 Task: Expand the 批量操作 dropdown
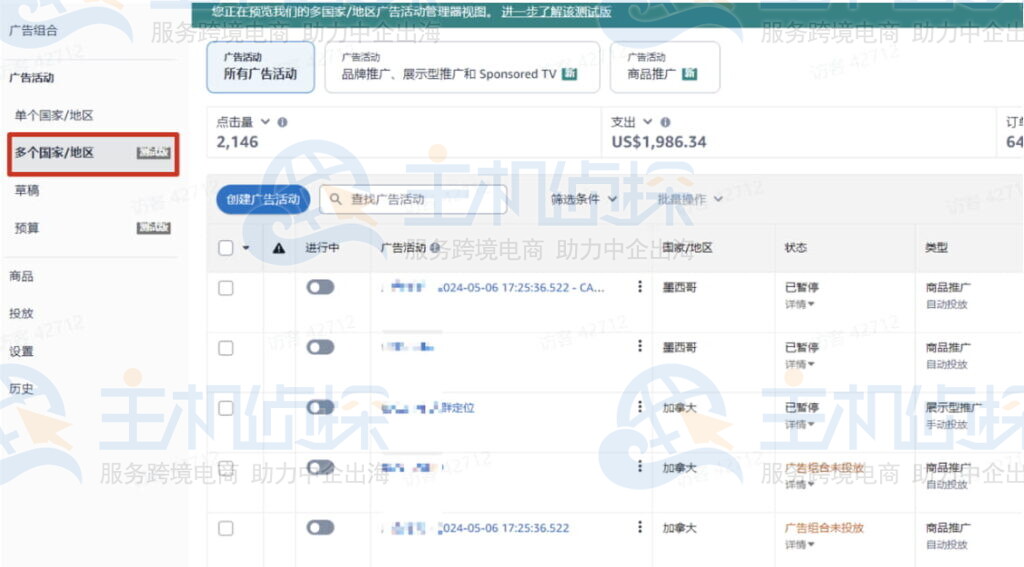point(690,199)
